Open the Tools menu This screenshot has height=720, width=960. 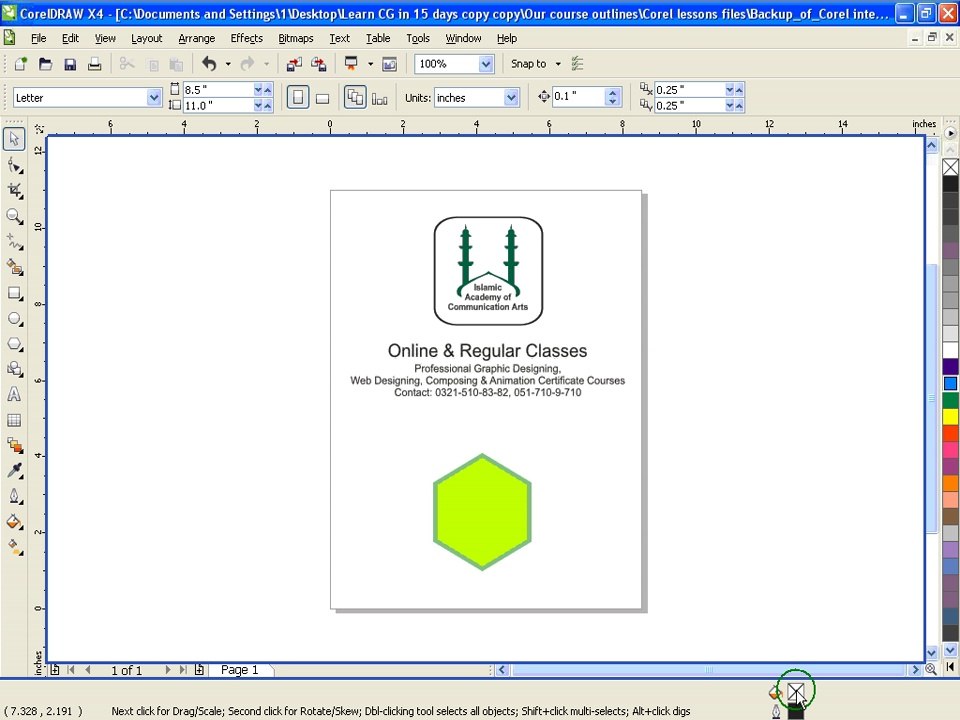418,38
